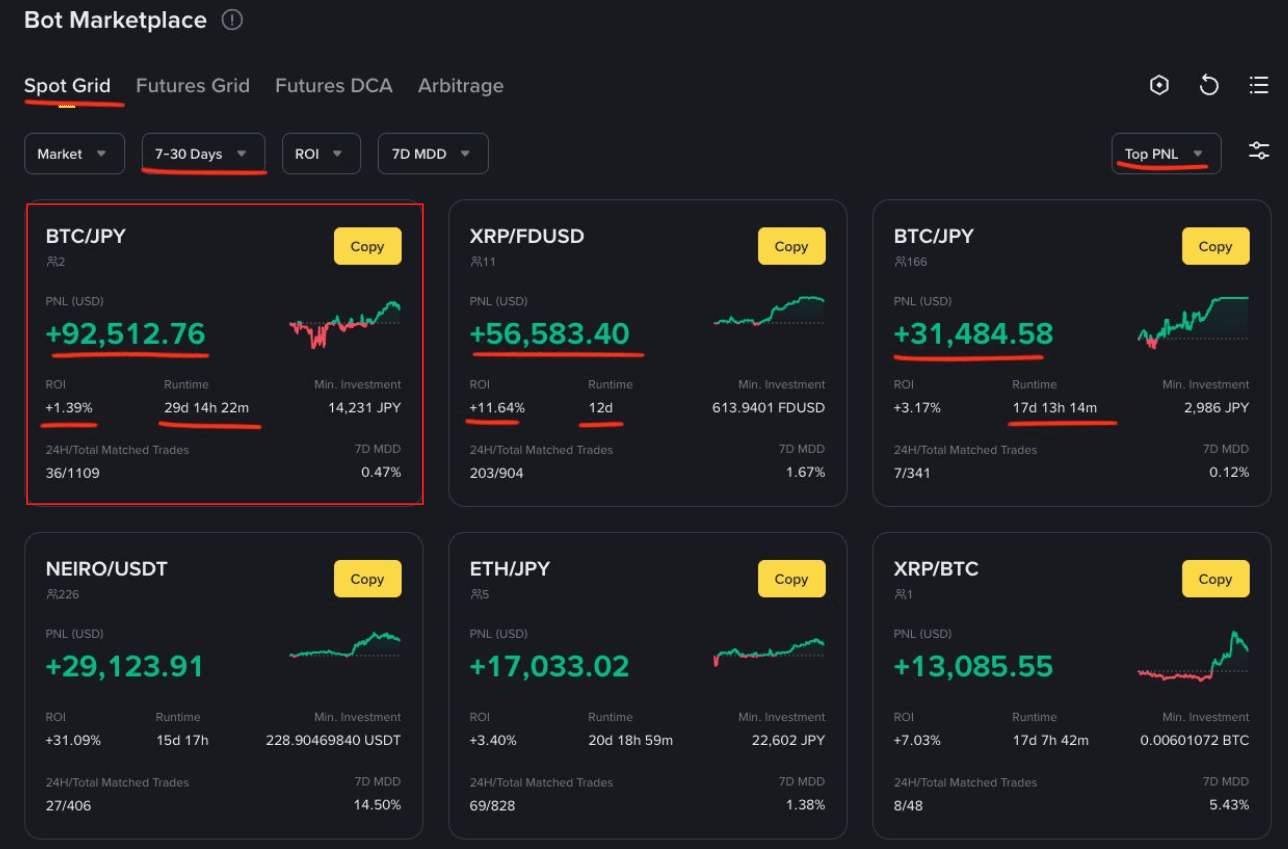Click the ETH/JPY pair title
This screenshot has height=849, width=1288.
(509, 569)
